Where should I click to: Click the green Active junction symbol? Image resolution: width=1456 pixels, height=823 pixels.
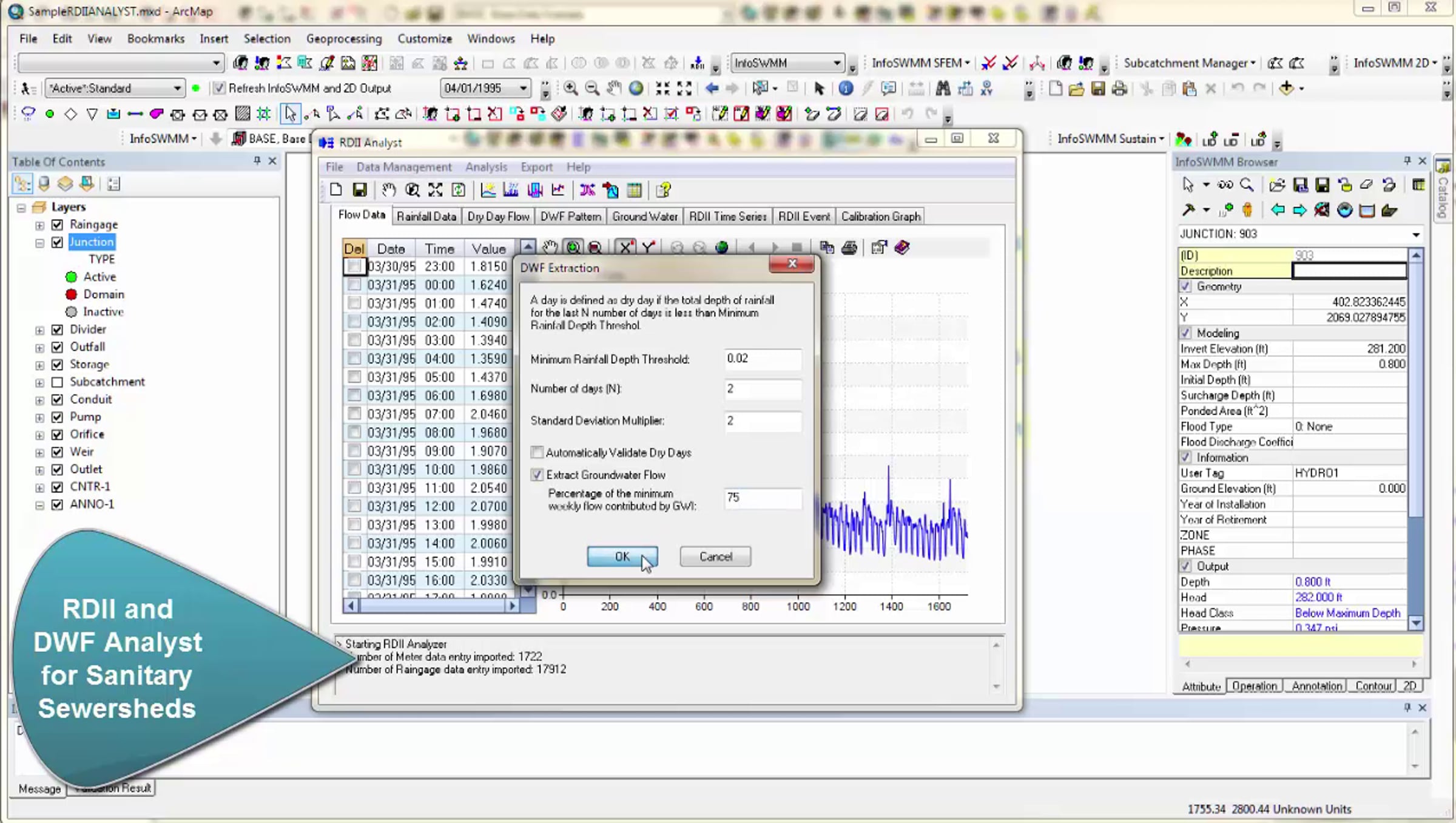click(x=72, y=277)
